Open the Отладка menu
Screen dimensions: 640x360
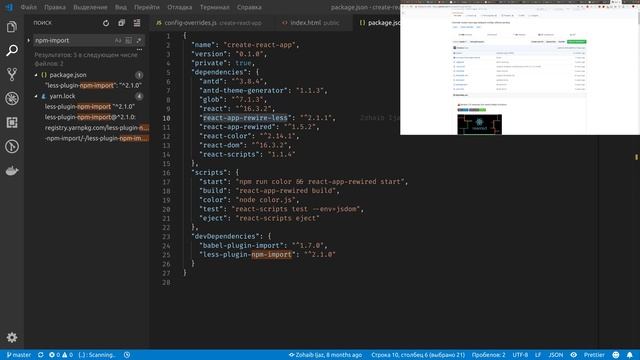[180, 7]
